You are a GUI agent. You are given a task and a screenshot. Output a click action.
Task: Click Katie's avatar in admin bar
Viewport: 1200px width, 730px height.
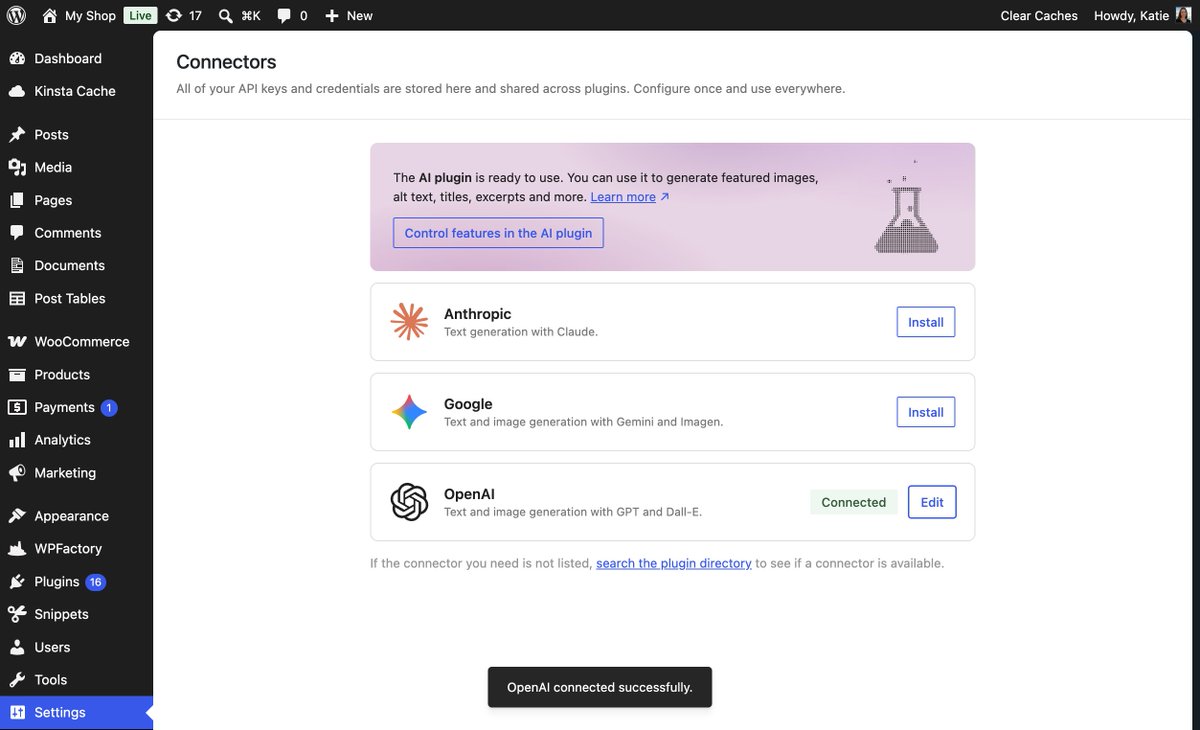1184,15
